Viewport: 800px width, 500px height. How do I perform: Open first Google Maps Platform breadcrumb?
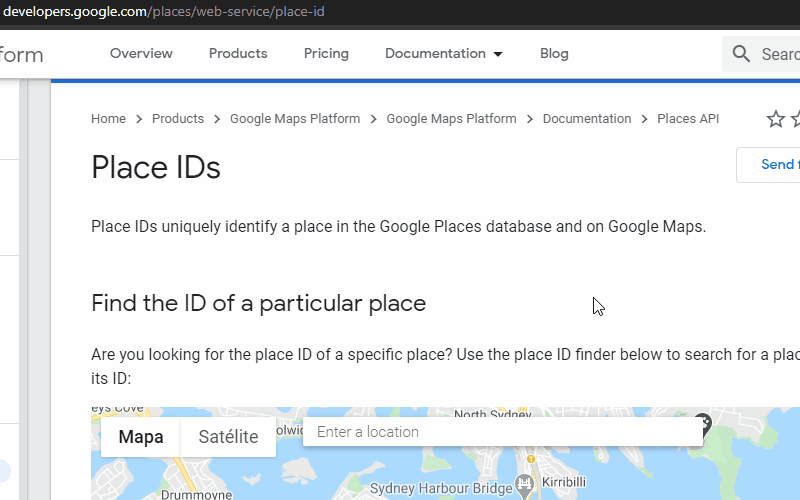click(295, 118)
